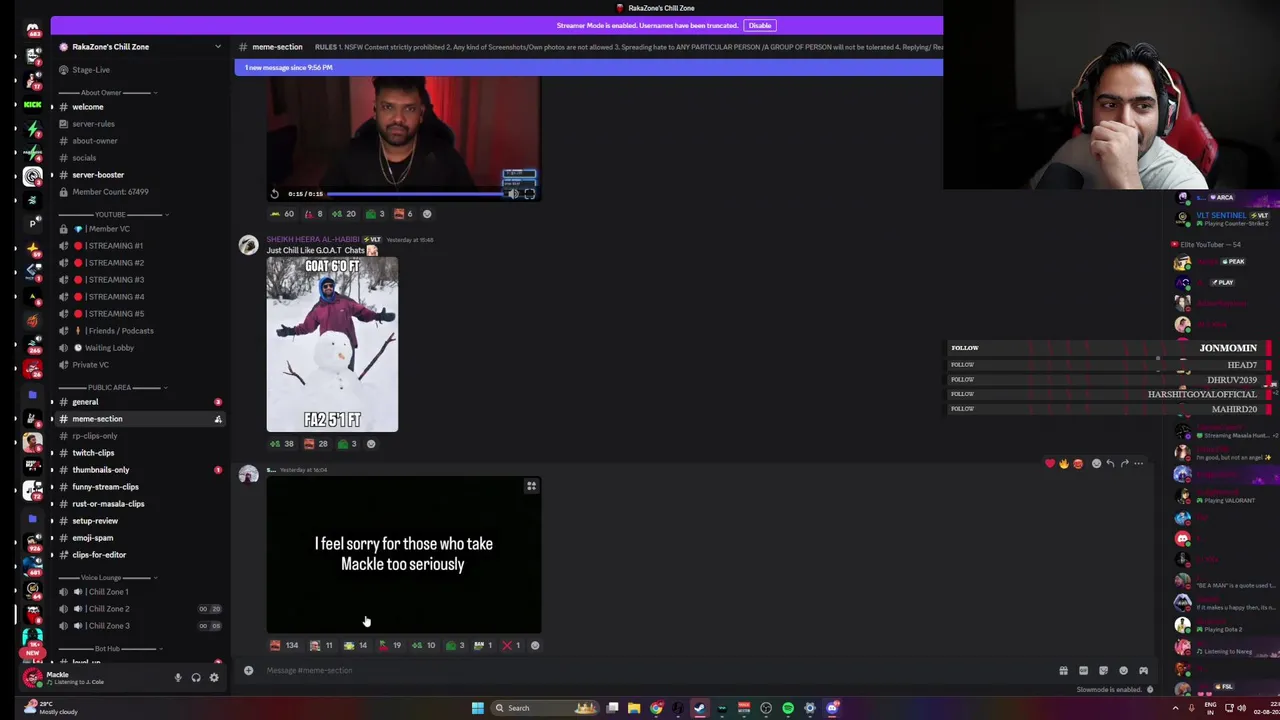Replay the video with the restart icon
The height and width of the screenshot is (720, 1280).
[x=275, y=194]
